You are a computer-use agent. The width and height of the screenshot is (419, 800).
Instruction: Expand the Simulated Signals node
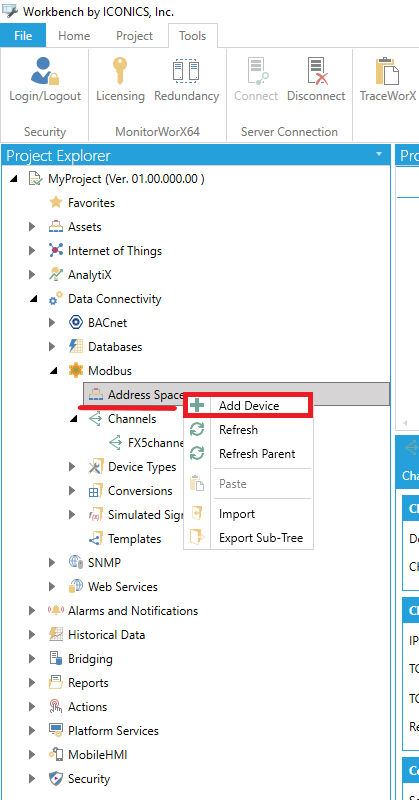(72, 514)
